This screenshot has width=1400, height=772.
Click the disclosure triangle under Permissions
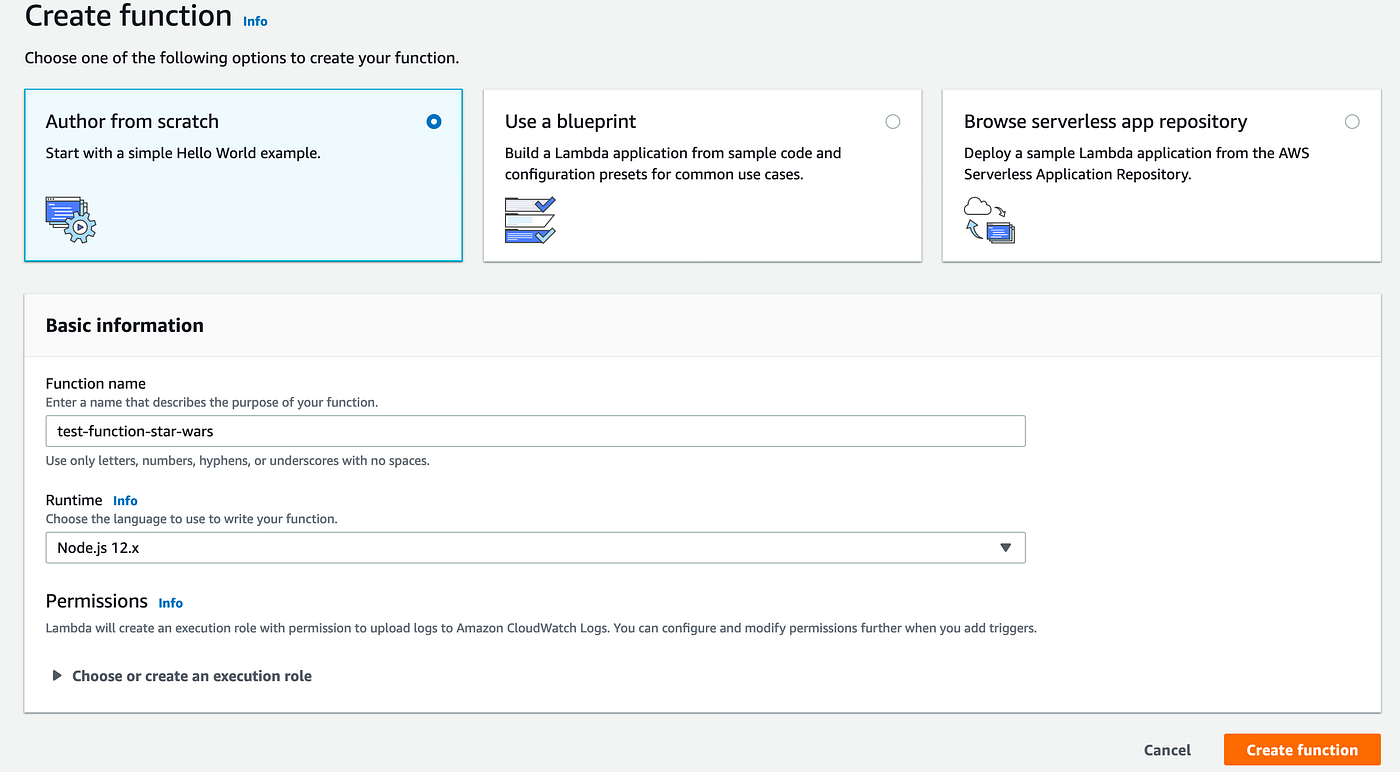[x=57, y=675]
